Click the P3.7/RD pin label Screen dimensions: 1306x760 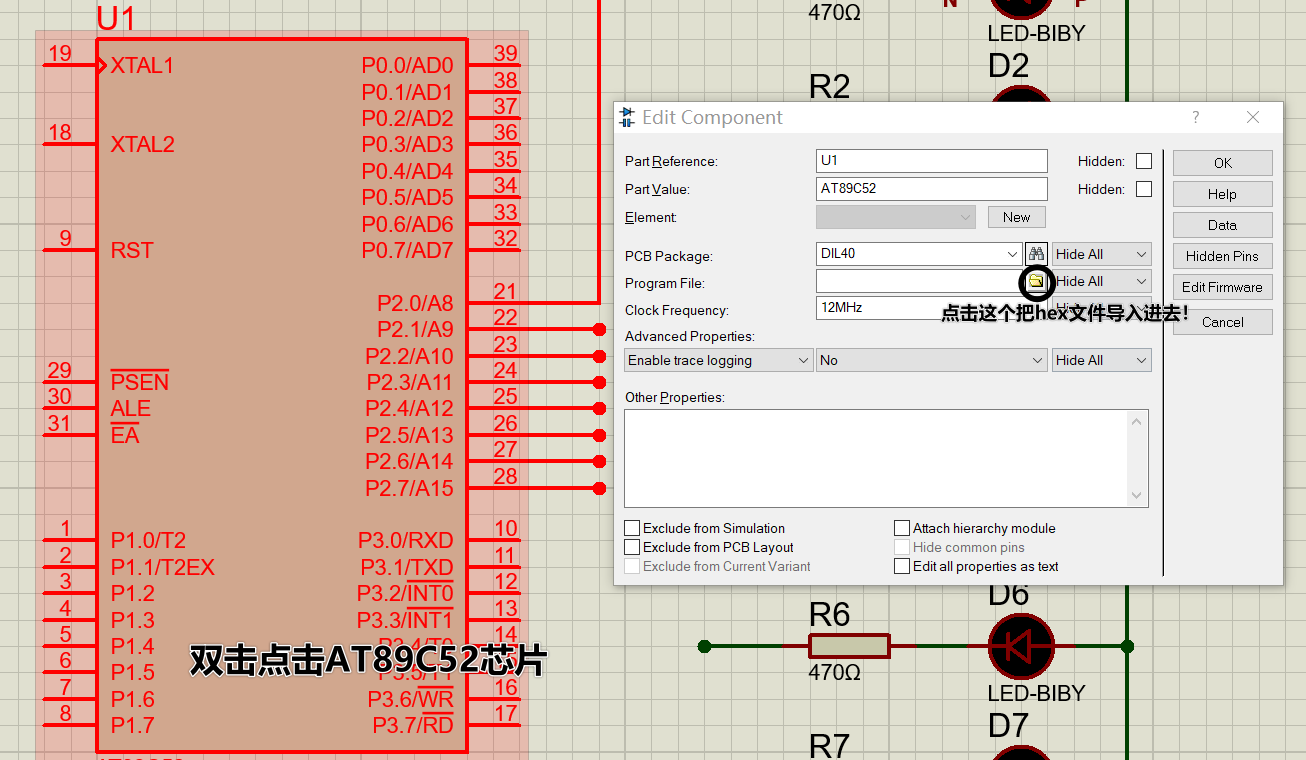tap(413, 725)
